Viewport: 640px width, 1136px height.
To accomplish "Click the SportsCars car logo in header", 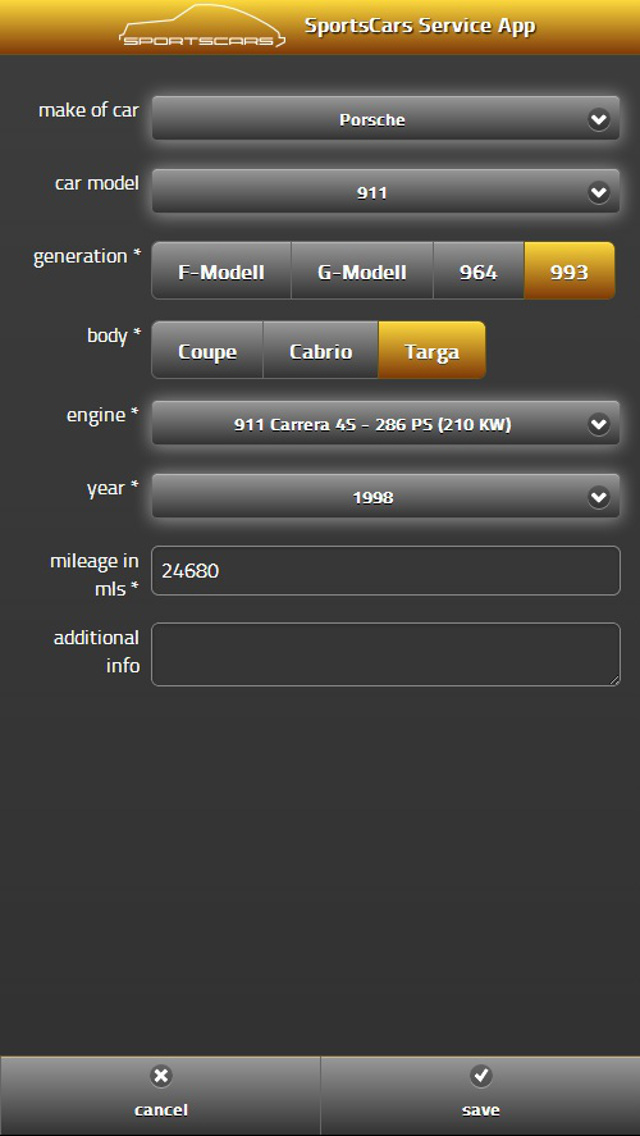I will pyautogui.click(x=201, y=27).
